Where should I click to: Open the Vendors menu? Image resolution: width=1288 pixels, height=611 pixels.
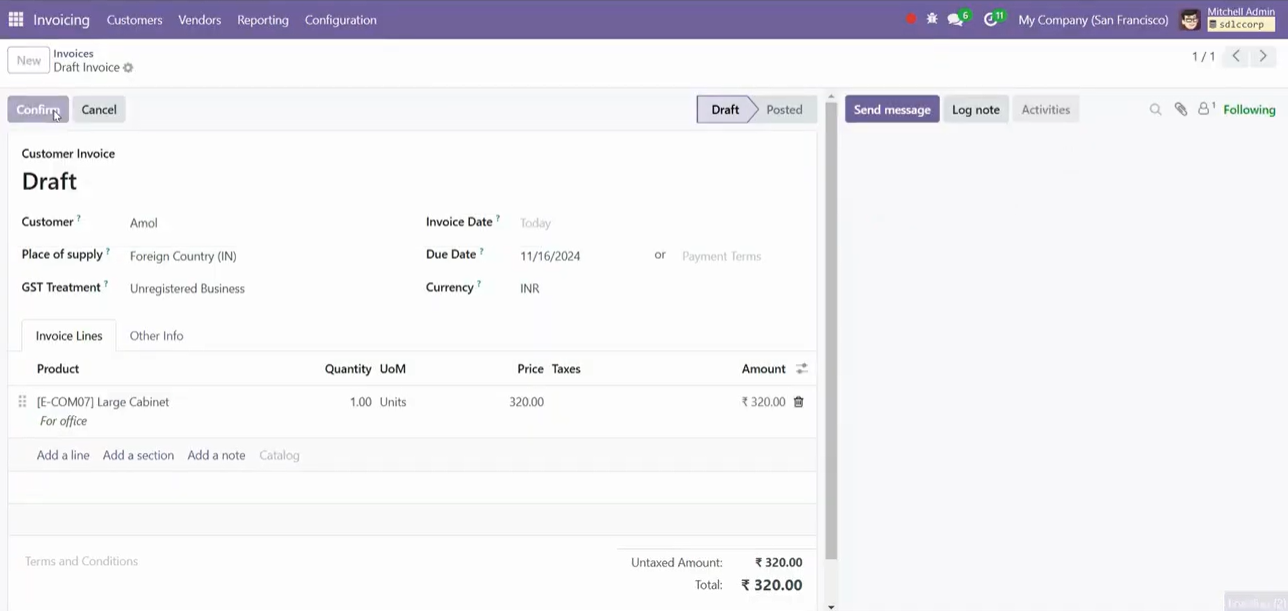click(200, 20)
